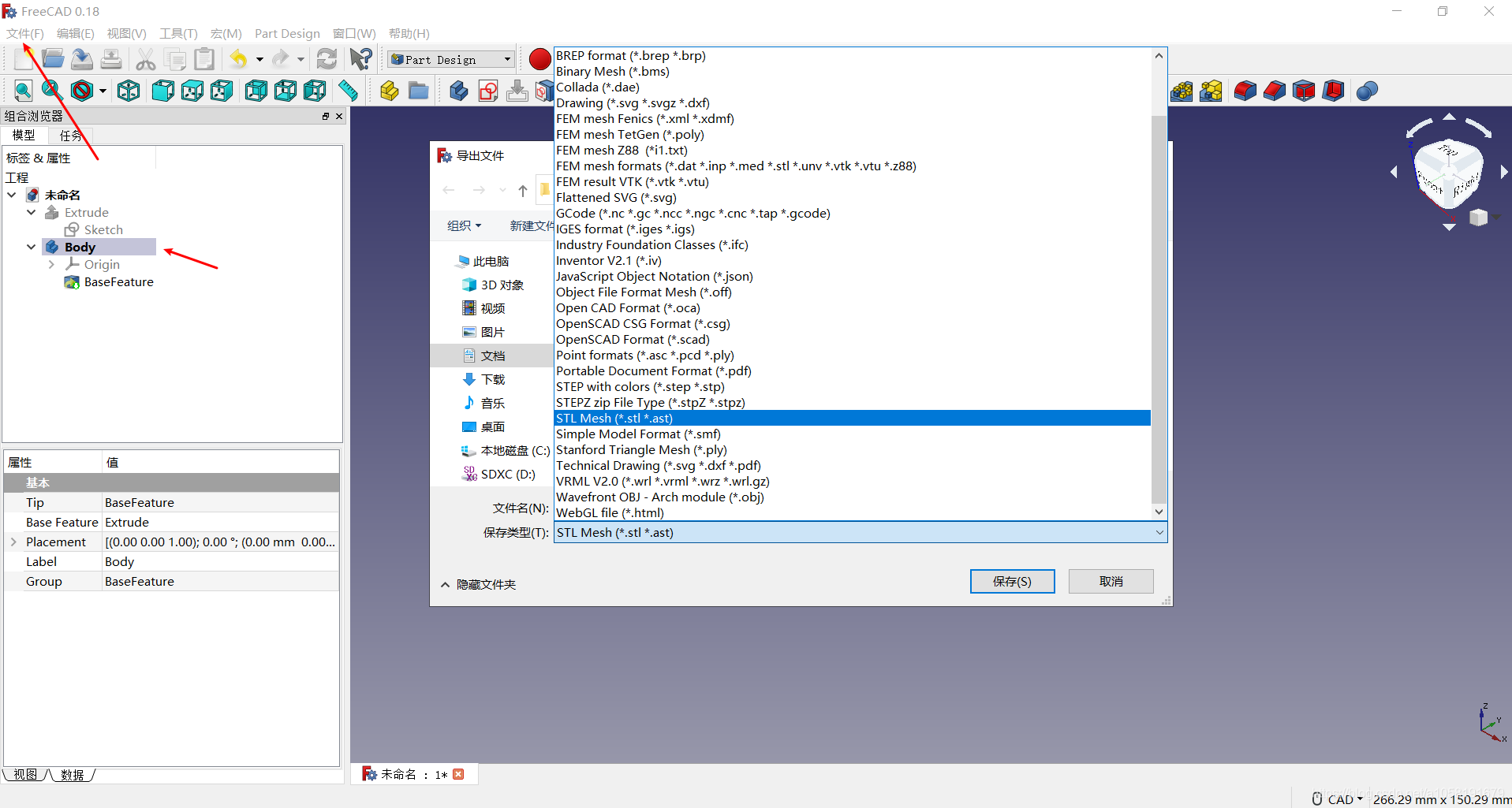This screenshot has height=808, width=1512.
Task: Create a new document via toolbar icon
Action: 24,59
